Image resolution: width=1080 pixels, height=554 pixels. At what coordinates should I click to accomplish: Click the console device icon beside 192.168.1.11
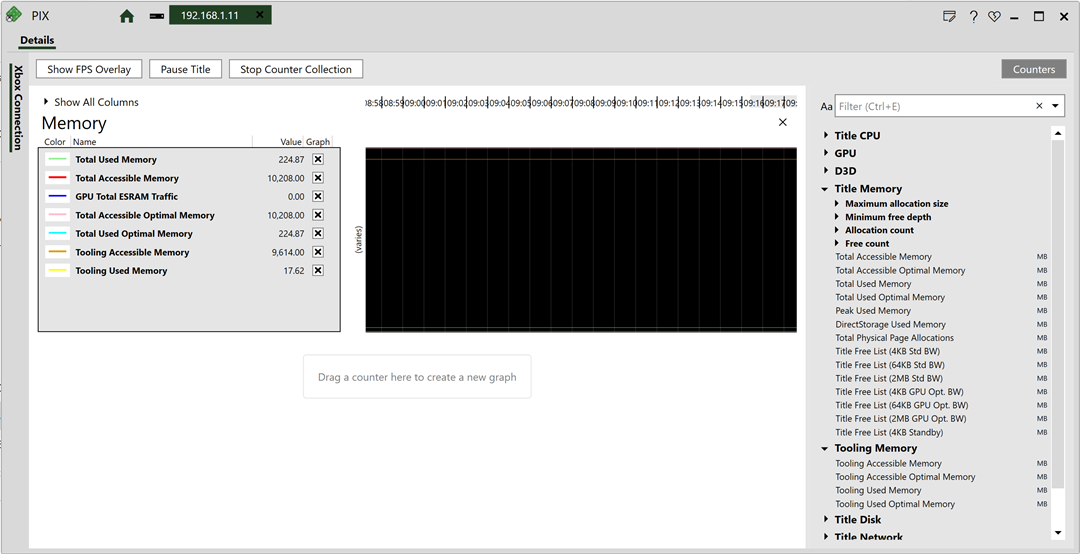(x=157, y=16)
